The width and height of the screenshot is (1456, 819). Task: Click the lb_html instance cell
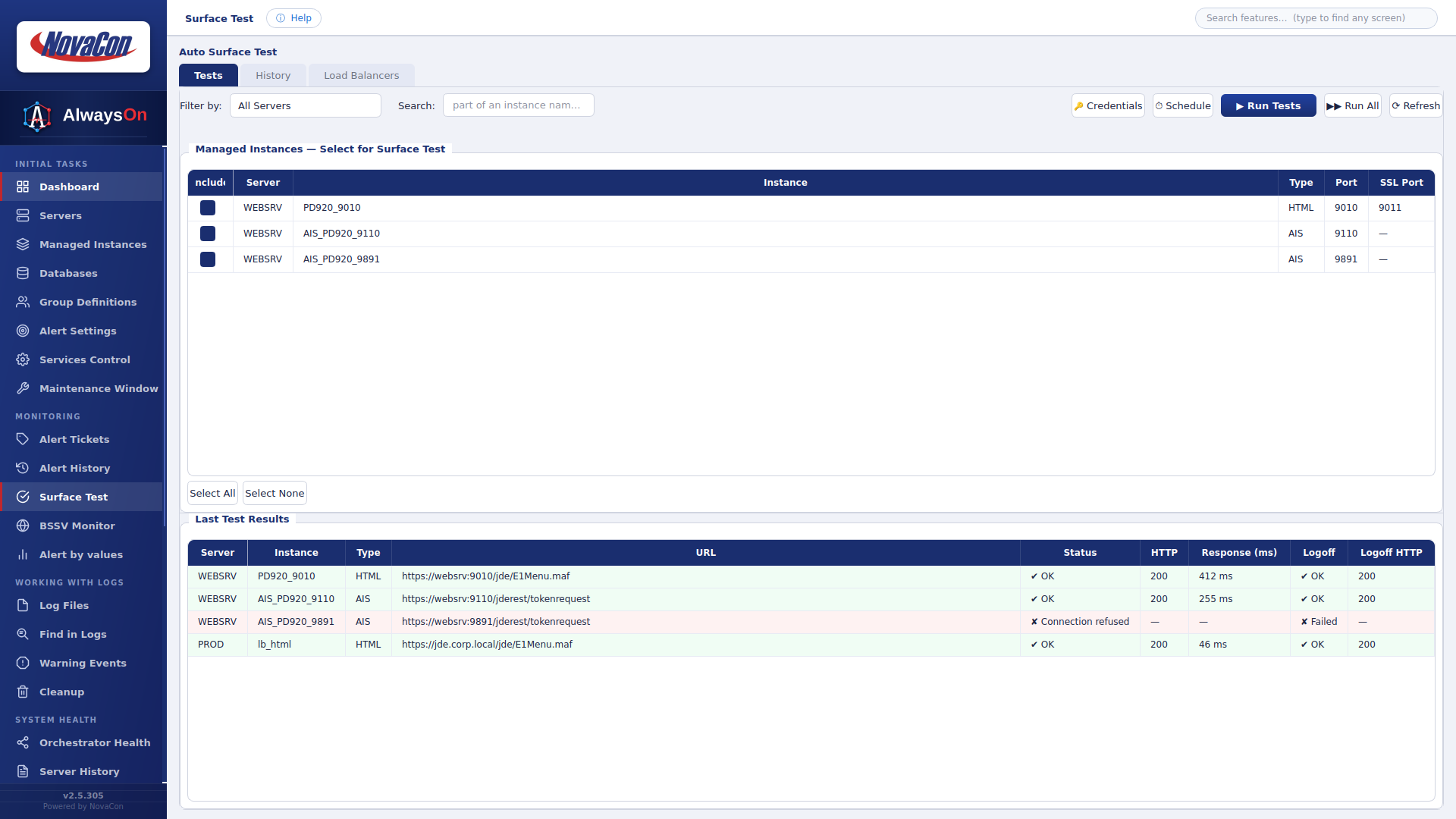[297, 645]
